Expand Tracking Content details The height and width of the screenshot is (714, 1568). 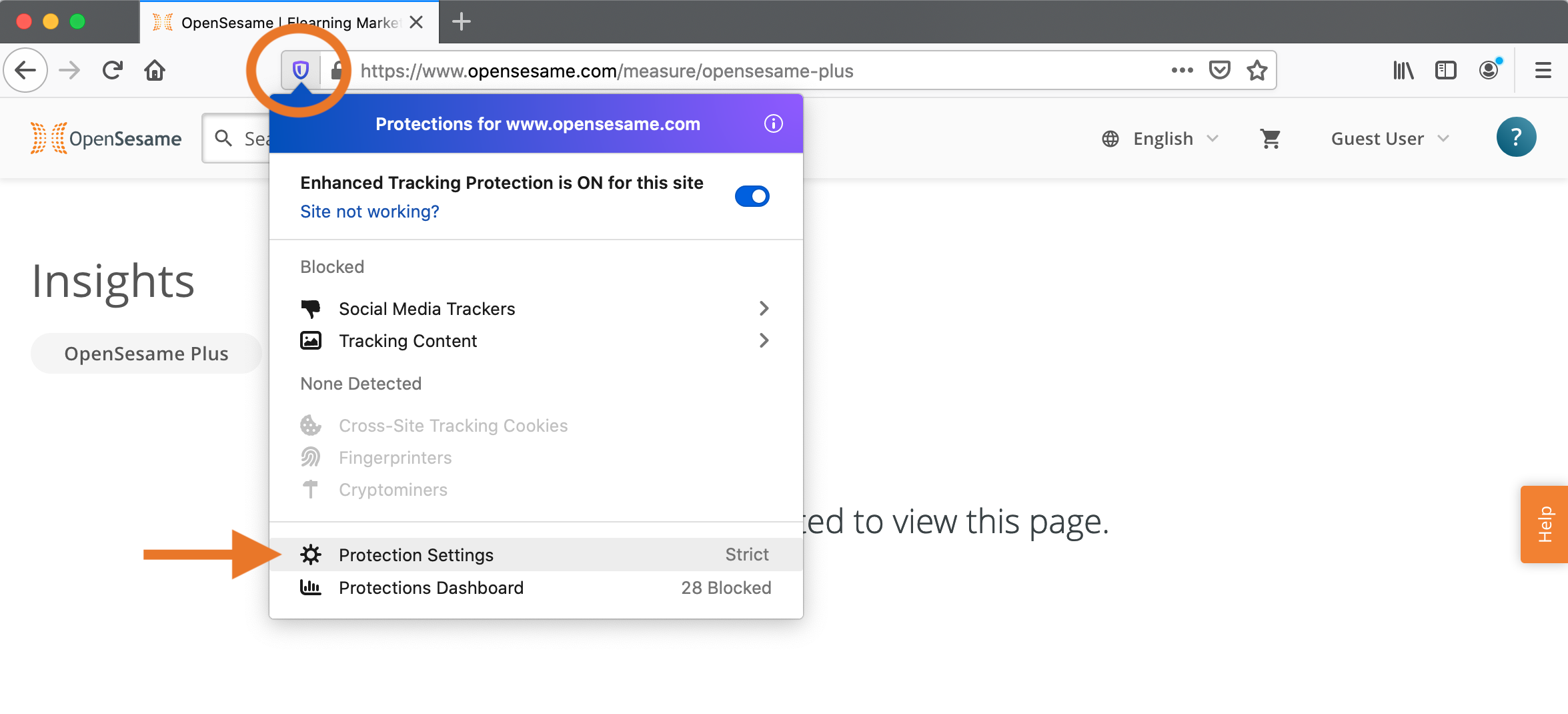pyautogui.click(x=764, y=341)
